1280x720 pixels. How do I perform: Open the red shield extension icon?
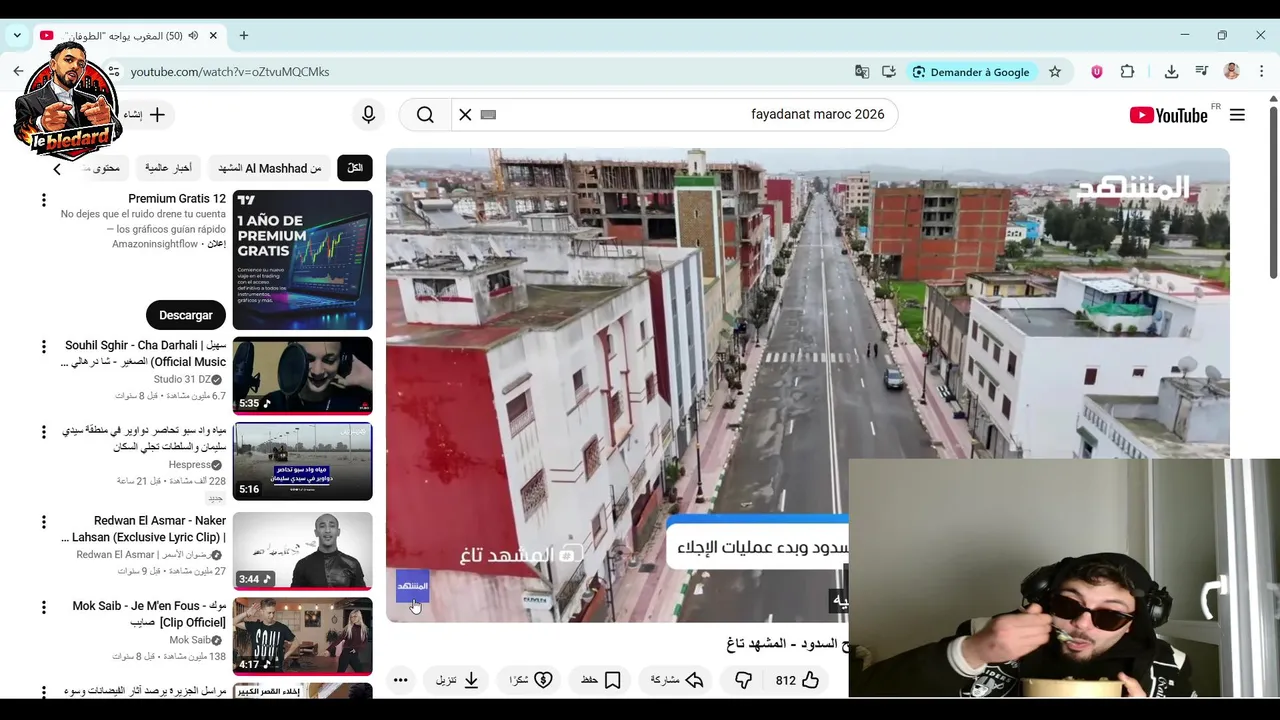[1097, 72]
